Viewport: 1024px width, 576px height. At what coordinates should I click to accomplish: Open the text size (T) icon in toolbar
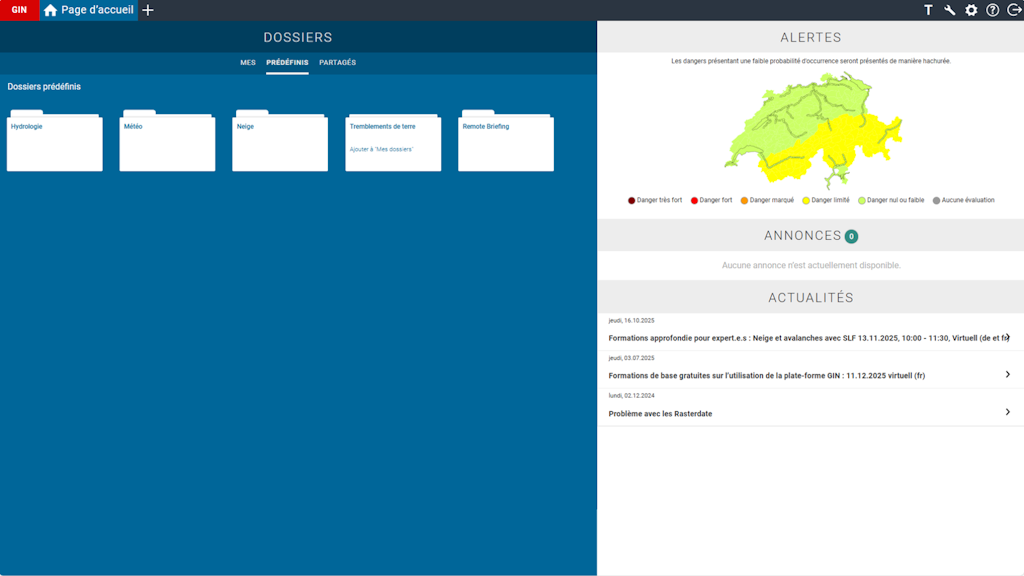point(929,11)
